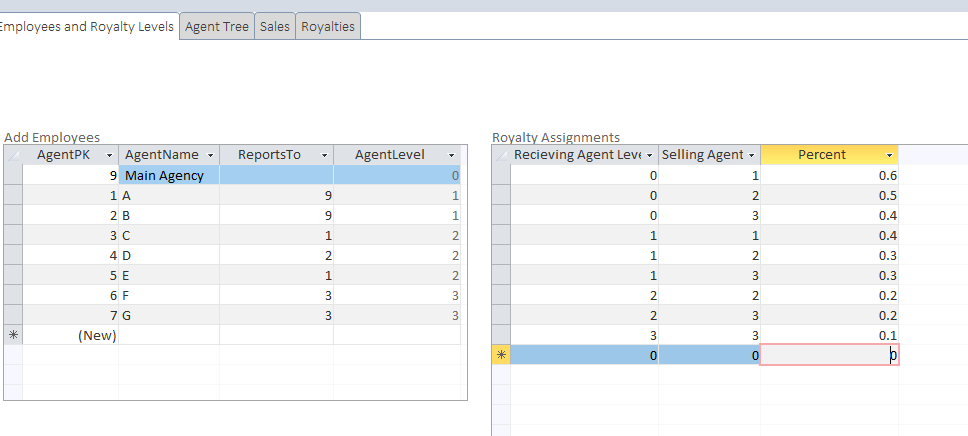This screenshot has width=968, height=436.
Task: Expand the Selling Agent column dropdown
Action: point(751,155)
